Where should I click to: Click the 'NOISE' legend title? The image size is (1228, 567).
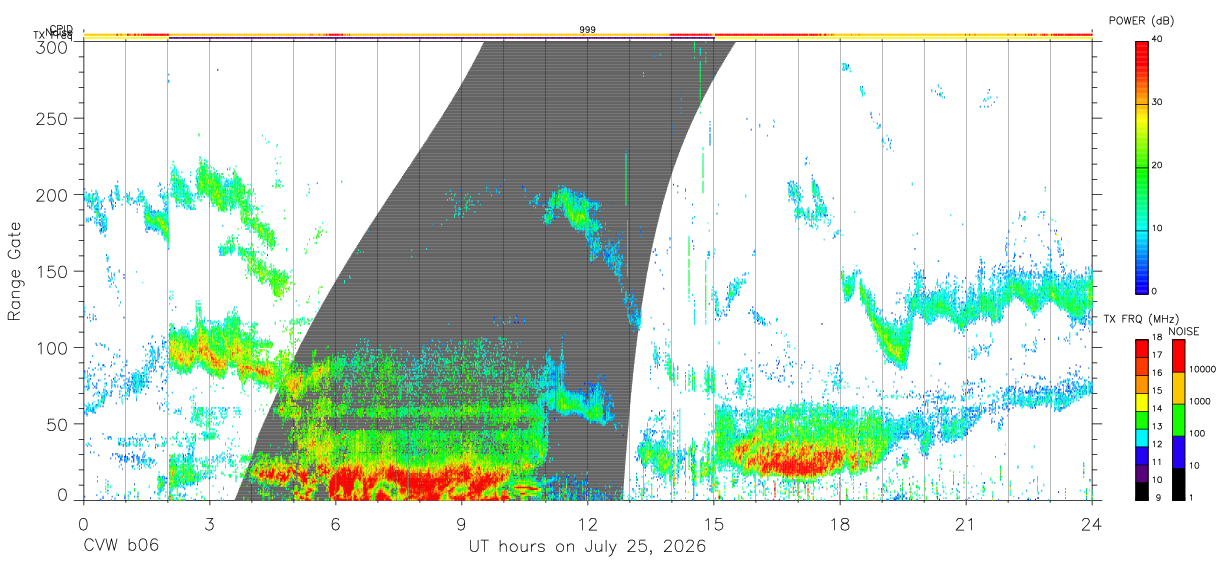[1183, 331]
